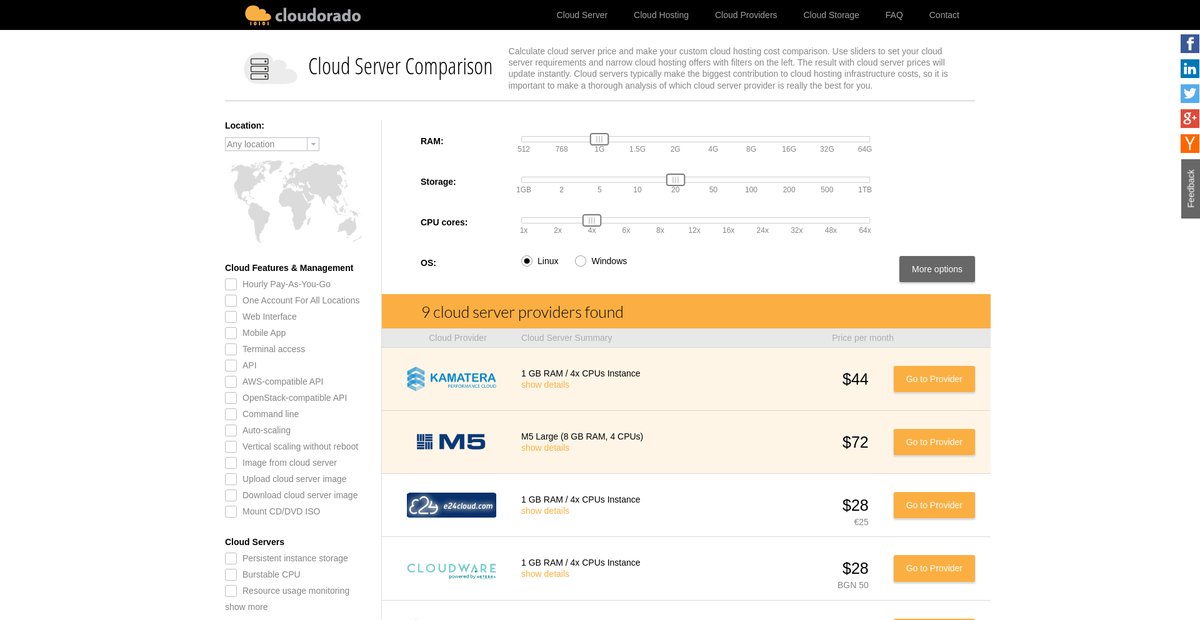Viewport: 1200px width, 620px height.
Task: Open Cloud Providers menu item
Action: [746, 15]
